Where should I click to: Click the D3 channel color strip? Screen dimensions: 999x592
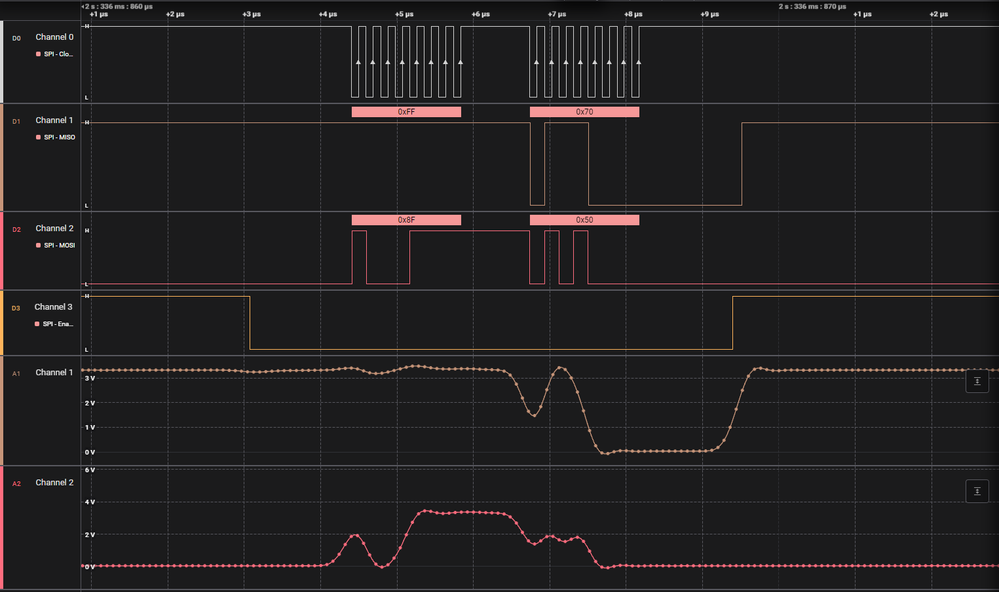pyautogui.click(x=2, y=323)
